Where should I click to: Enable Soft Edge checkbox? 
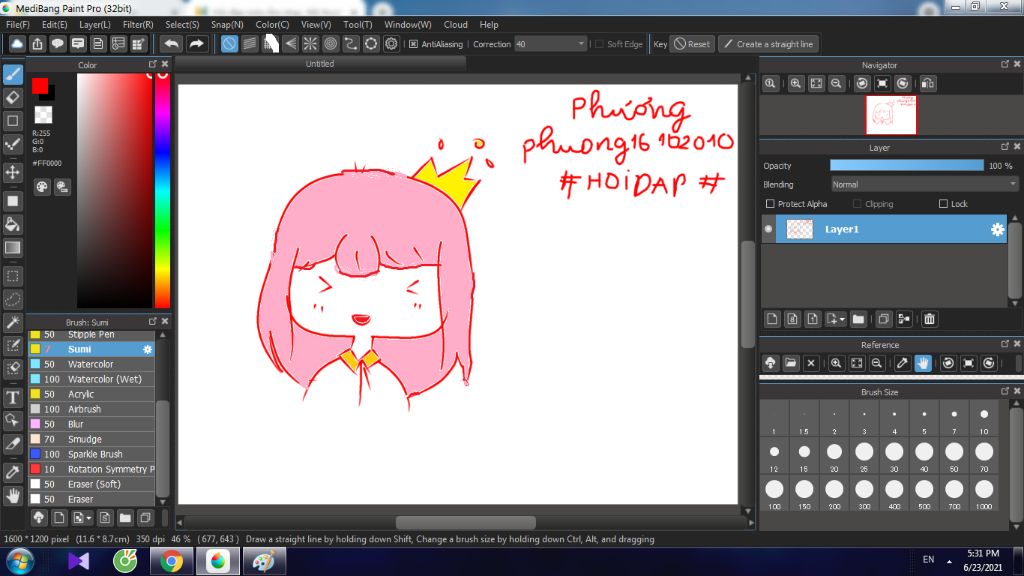600,44
